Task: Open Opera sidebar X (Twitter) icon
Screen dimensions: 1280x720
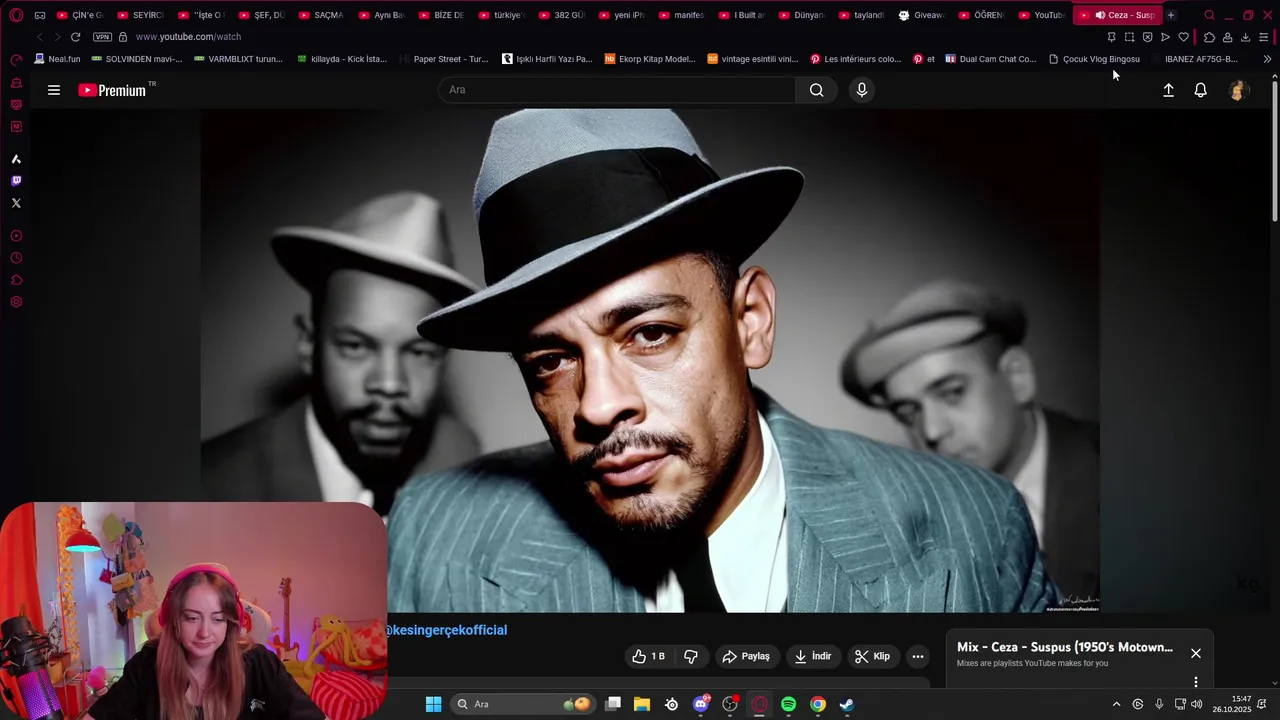Action: [16, 203]
